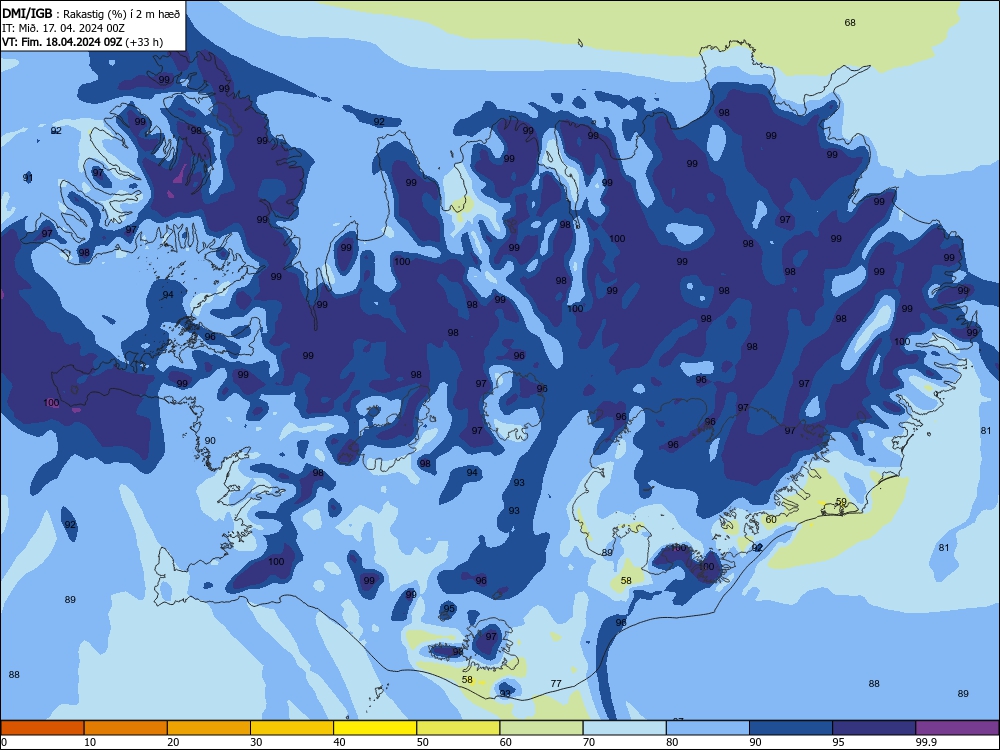Click the "91" humidity value on the map

click(x=27, y=177)
